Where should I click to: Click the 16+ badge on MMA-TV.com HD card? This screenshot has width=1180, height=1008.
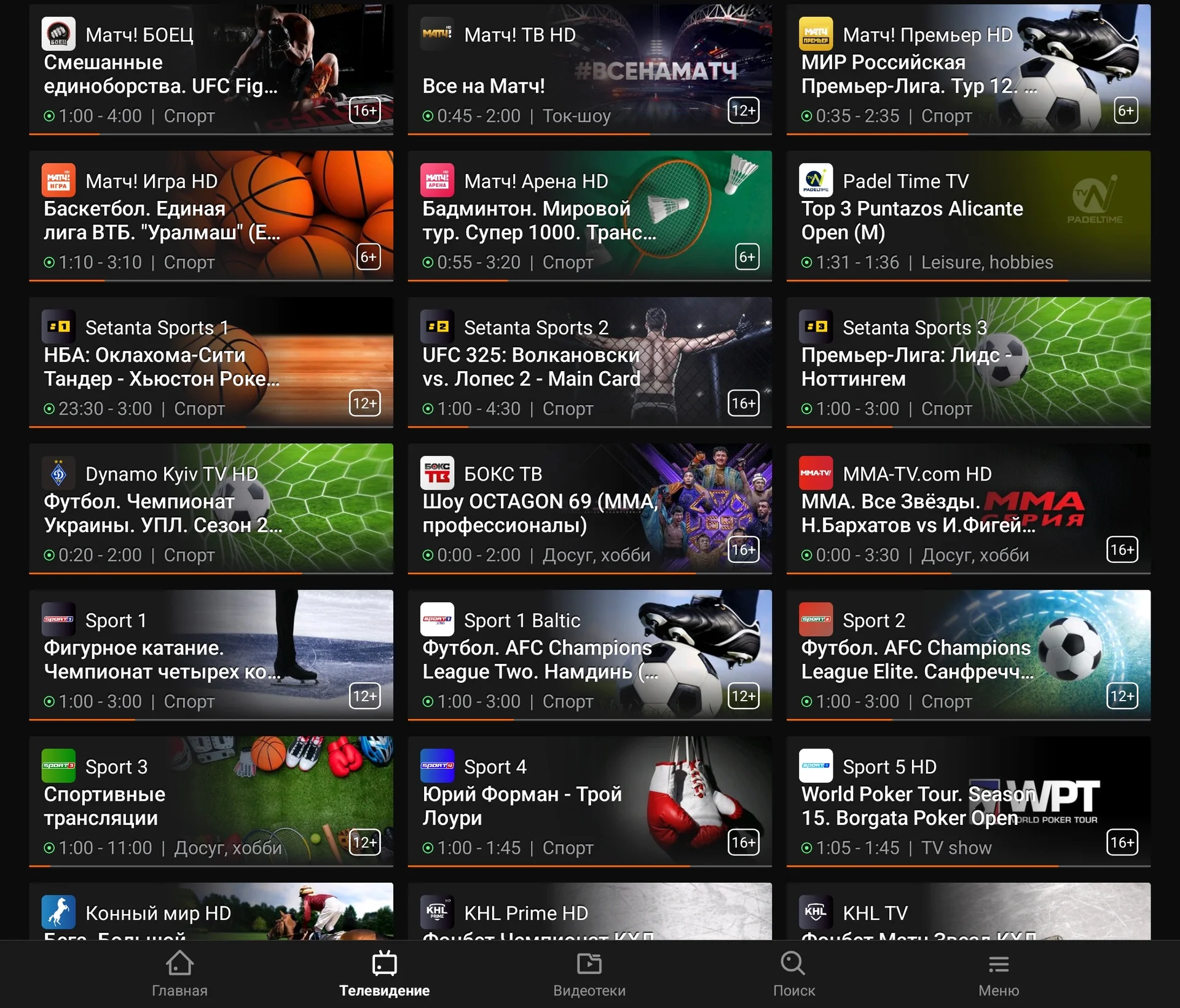point(1122,549)
